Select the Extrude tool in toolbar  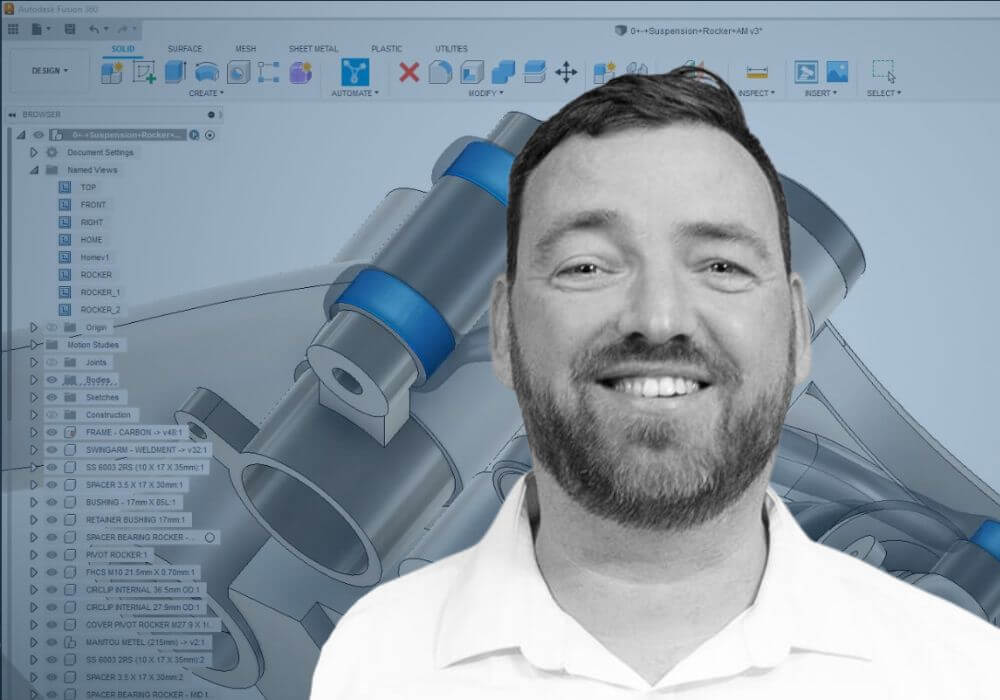[175, 72]
